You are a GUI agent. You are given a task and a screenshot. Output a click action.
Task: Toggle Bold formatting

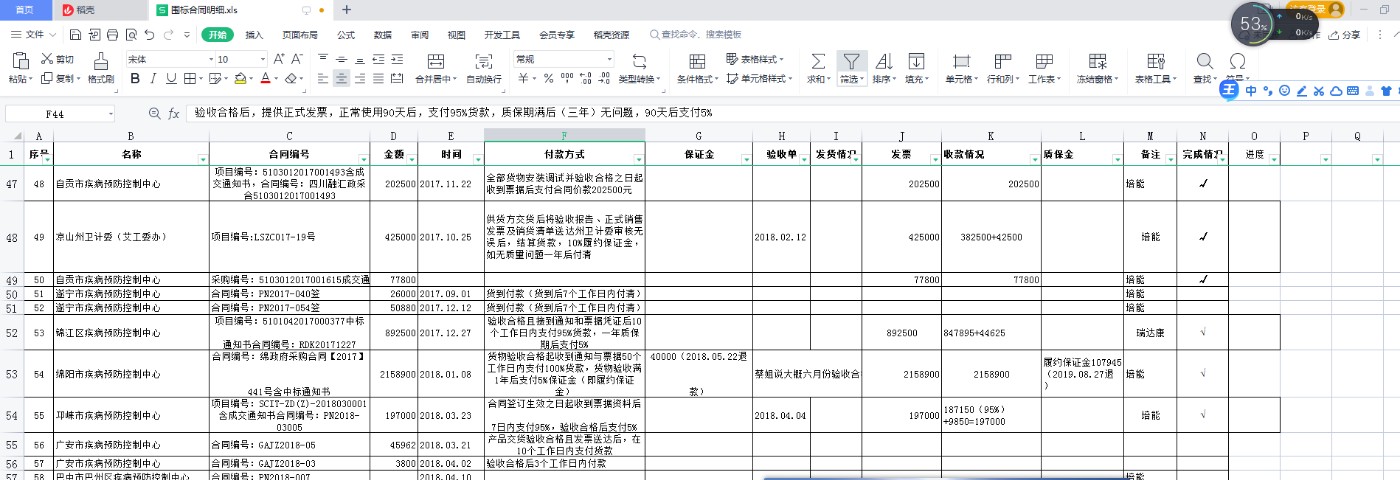134,79
